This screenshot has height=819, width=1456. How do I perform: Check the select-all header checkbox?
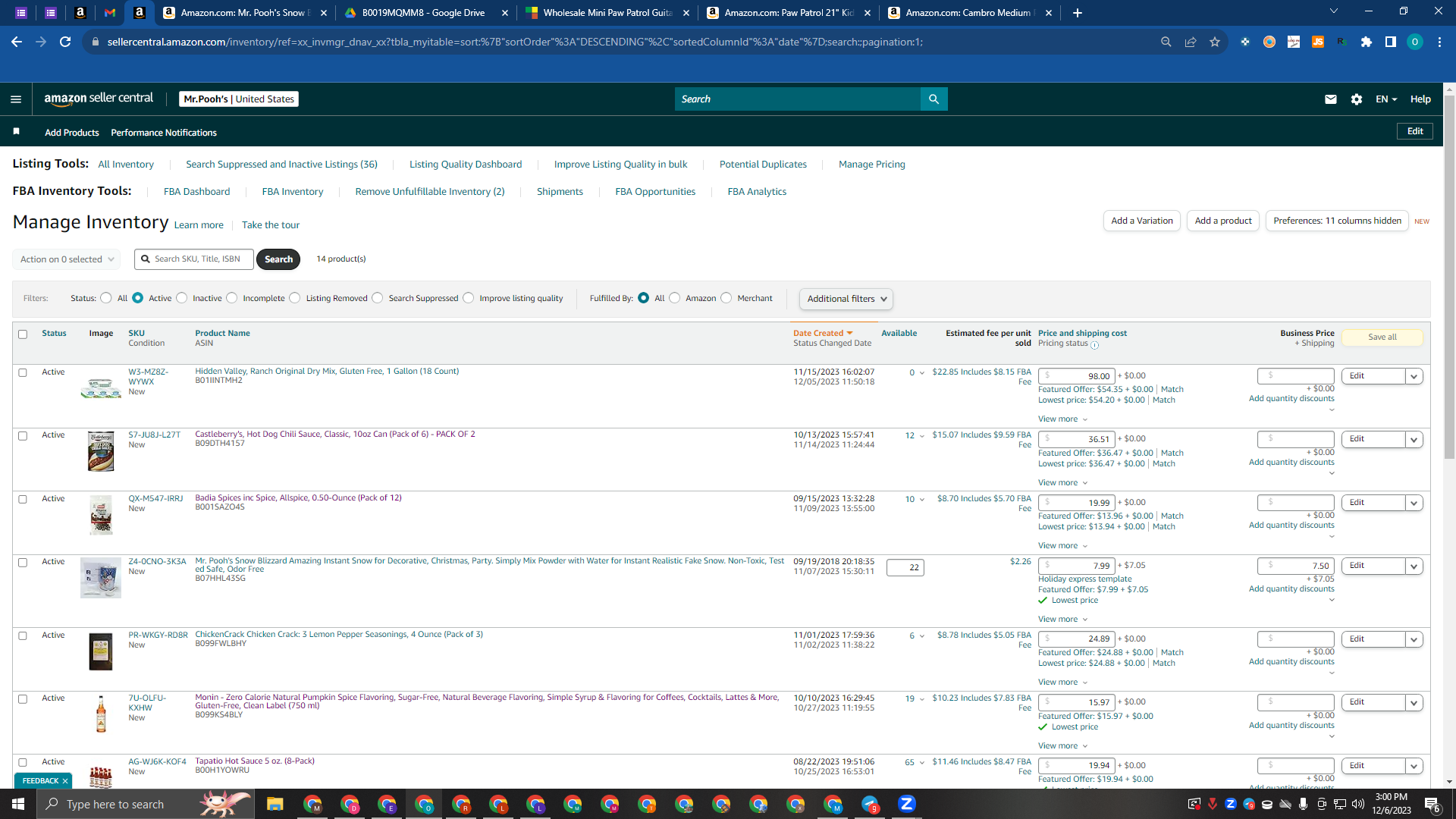tap(23, 334)
